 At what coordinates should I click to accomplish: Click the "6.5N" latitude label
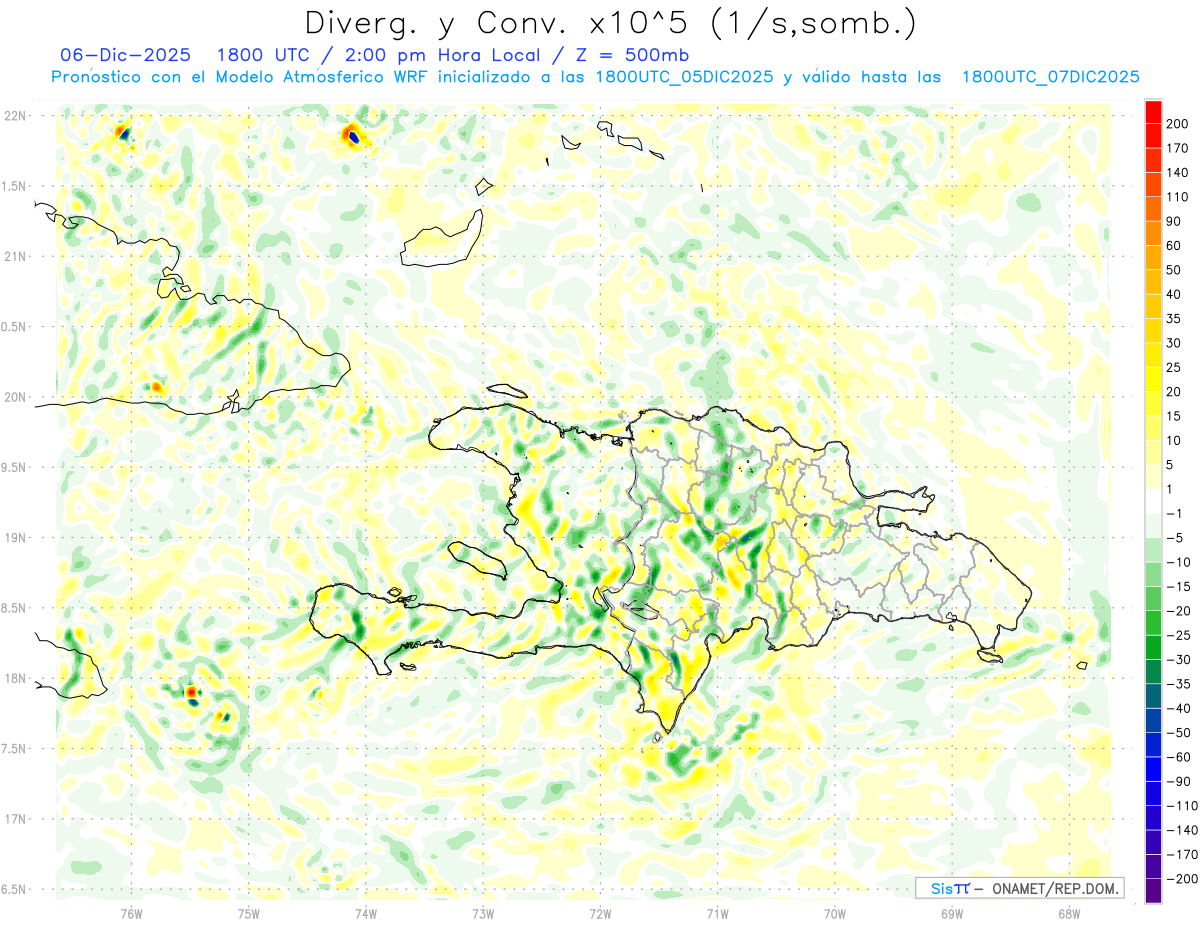click(x=15, y=889)
